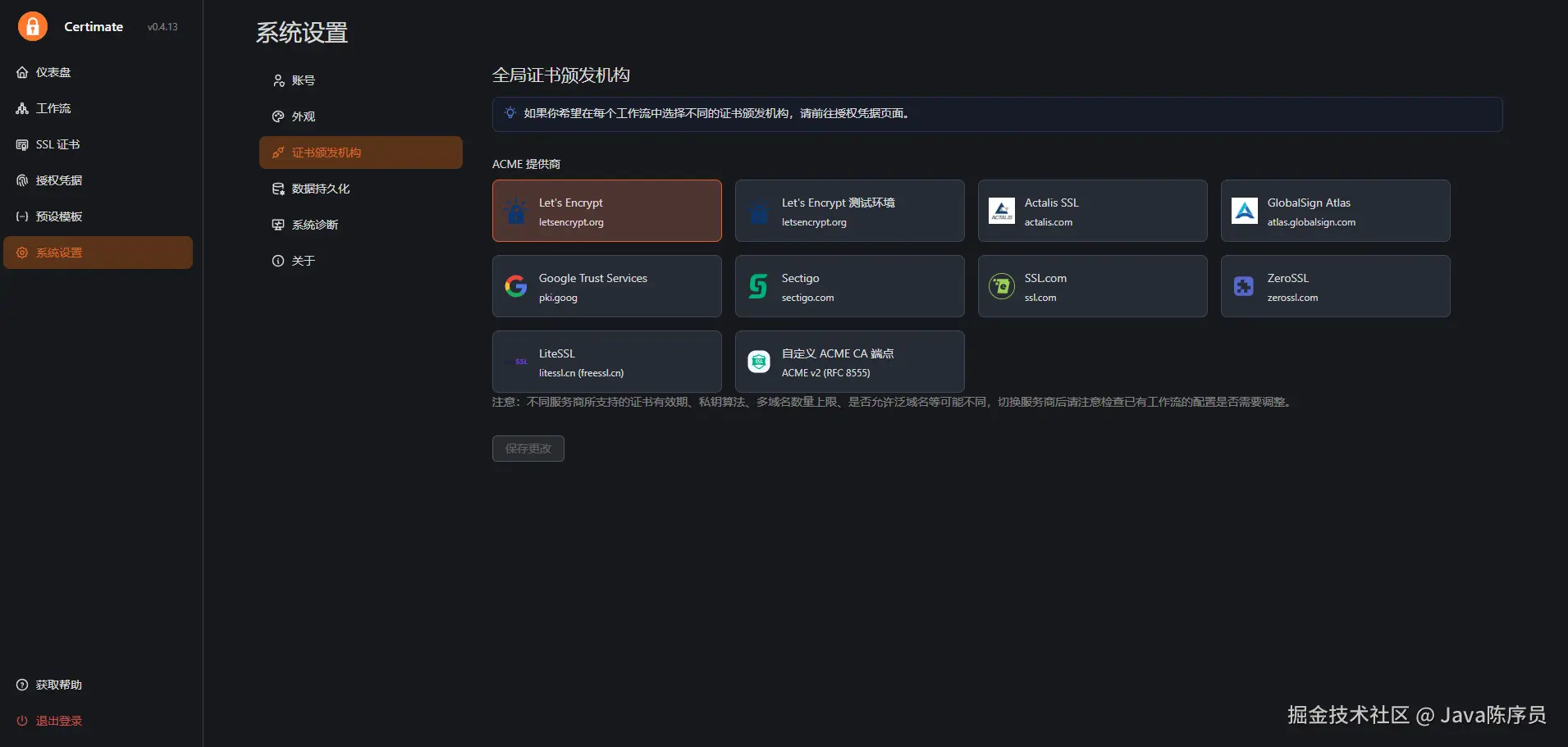Screen dimensions: 1568x747
Task: Click the Certimate orange lock logo
Action: click(33, 26)
